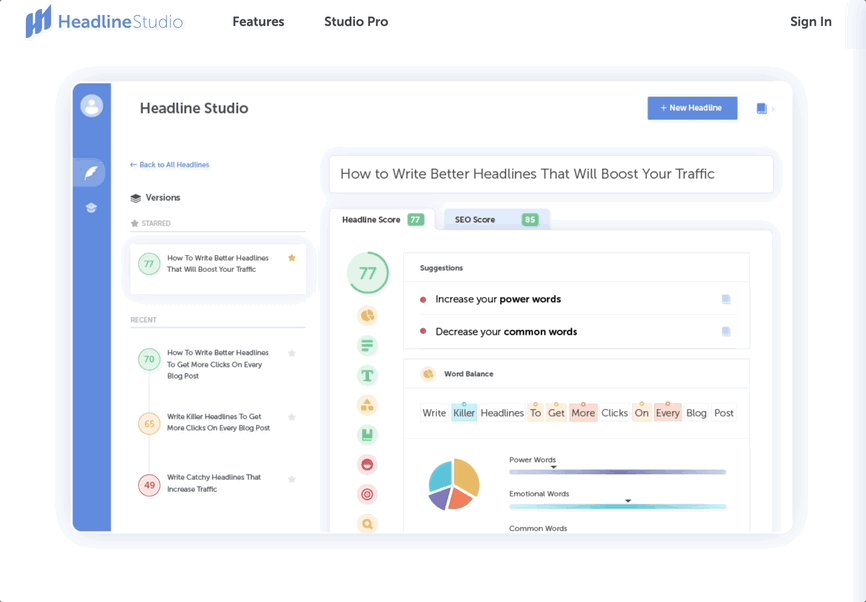Viewport: 866px width, 602px height.
Task: Open the book icon beside New Headline
Action: pyautogui.click(x=762, y=108)
